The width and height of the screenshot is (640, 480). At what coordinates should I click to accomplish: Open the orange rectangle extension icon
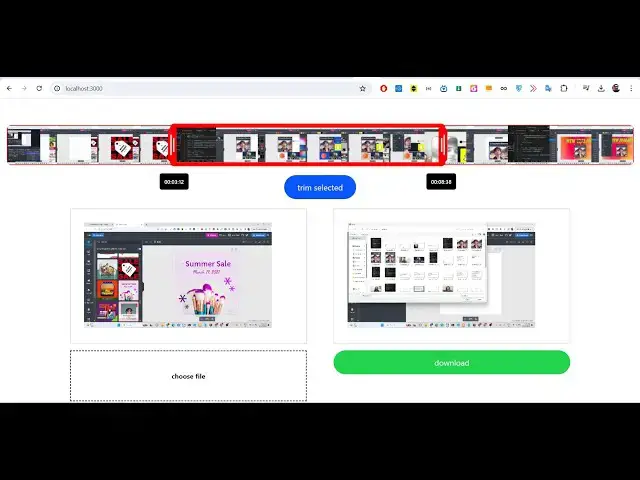[x=489, y=88]
